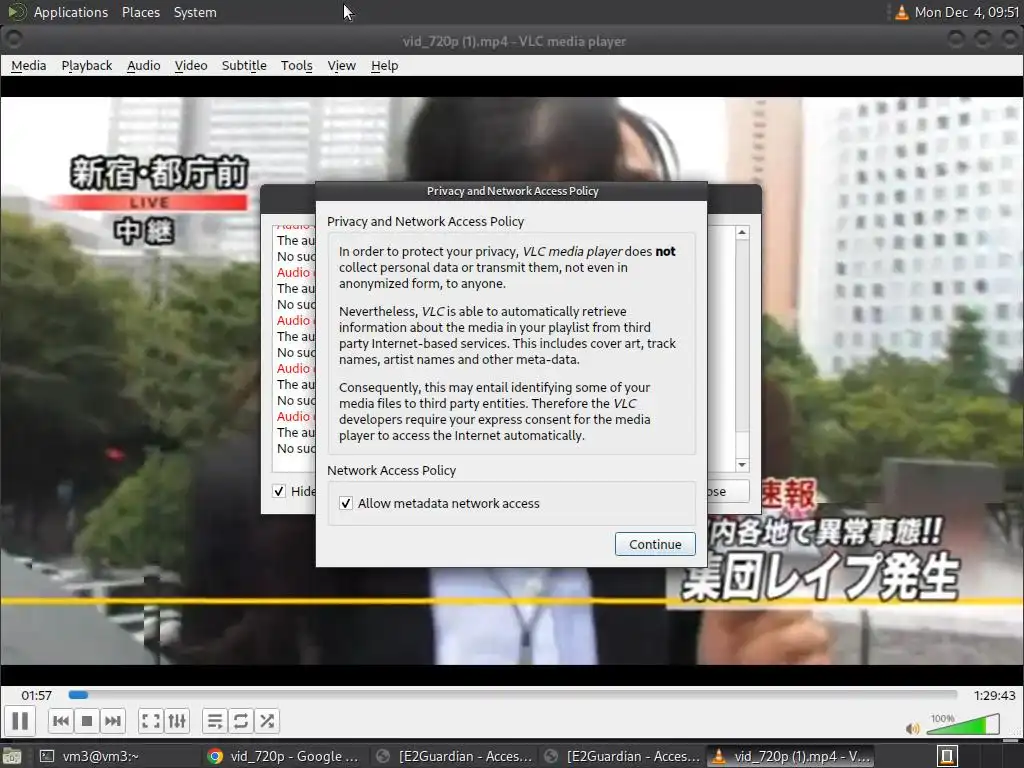The width and height of the screenshot is (1024, 768).
Task: Click the Network Access Policy heading
Action: [x=391, y=470]
